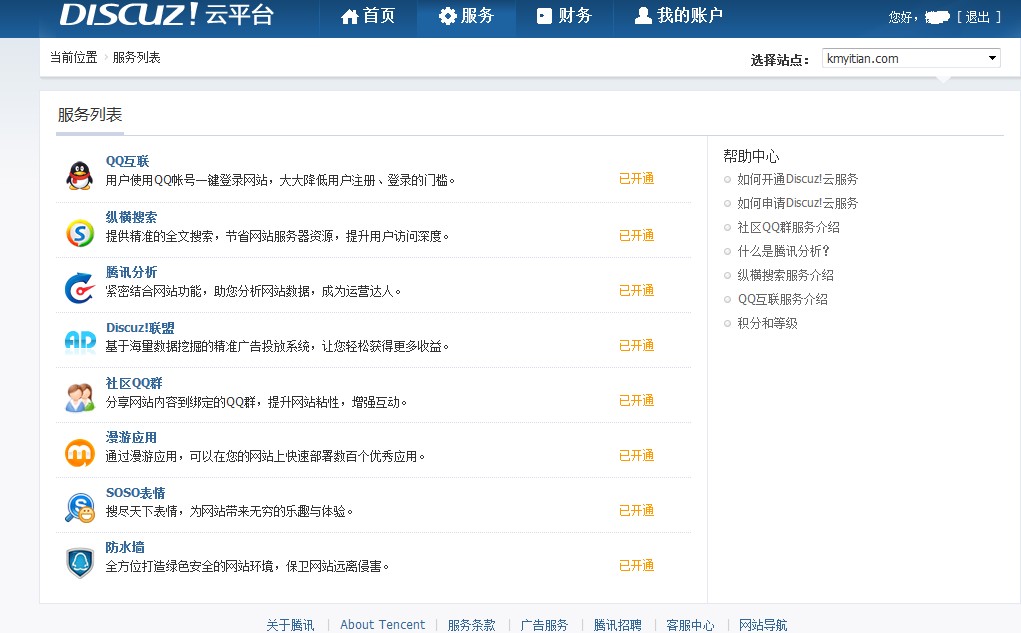
Task: Click the SOSO表情 magnifier smiley icon
Action: (x=80, y=508)
